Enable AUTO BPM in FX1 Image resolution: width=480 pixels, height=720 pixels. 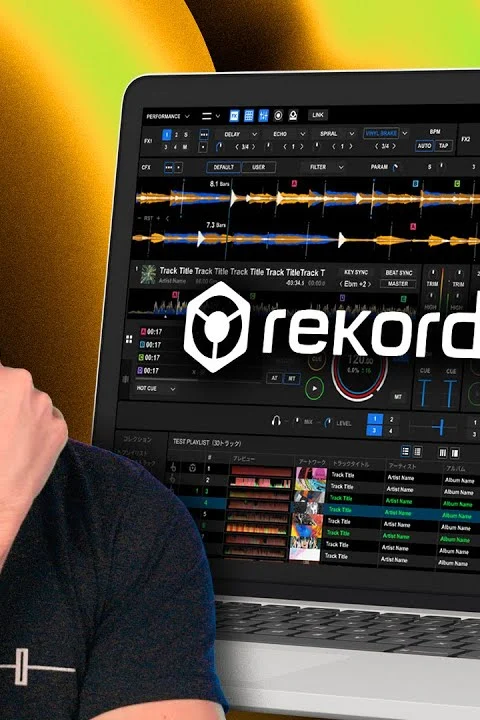(x=424, y=146)
